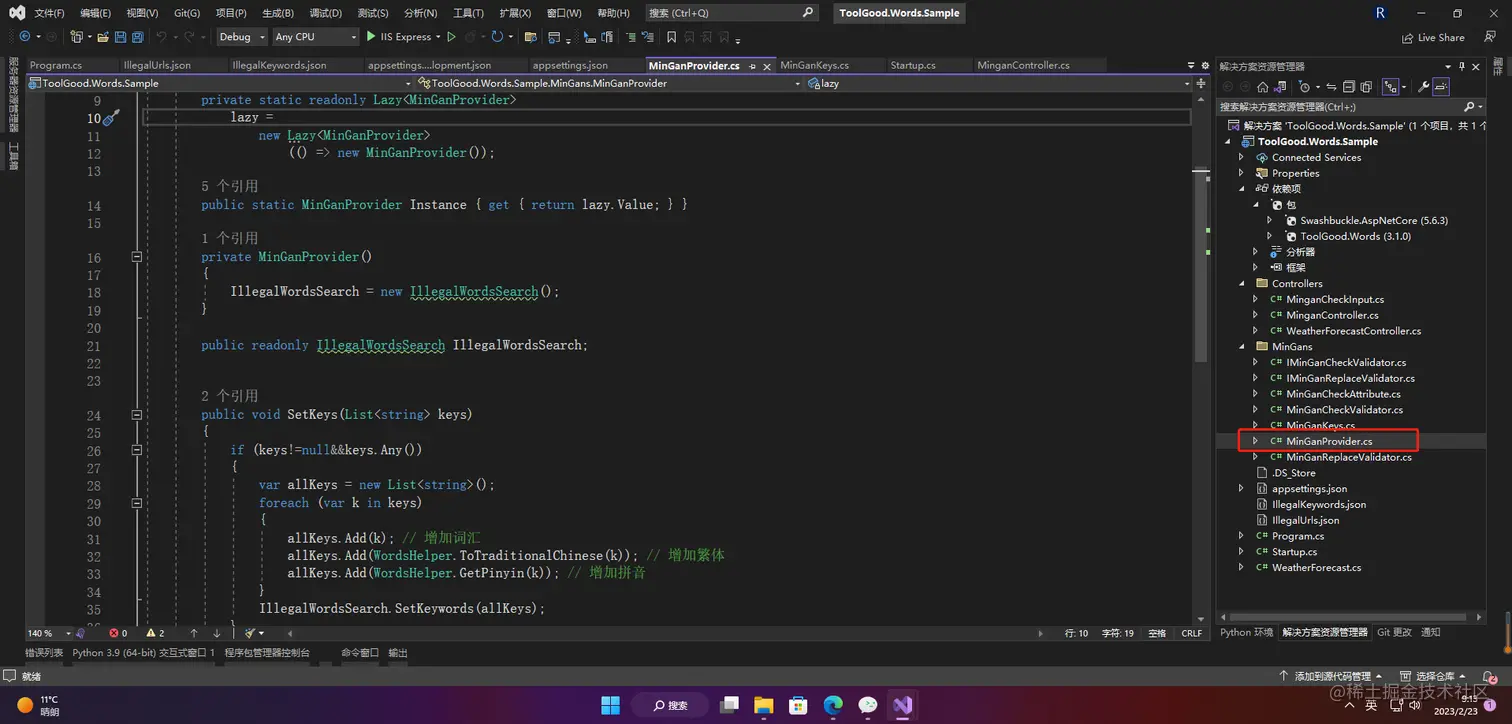Click the Start Without Debugging outline play icon

click(x=451, y=37)
